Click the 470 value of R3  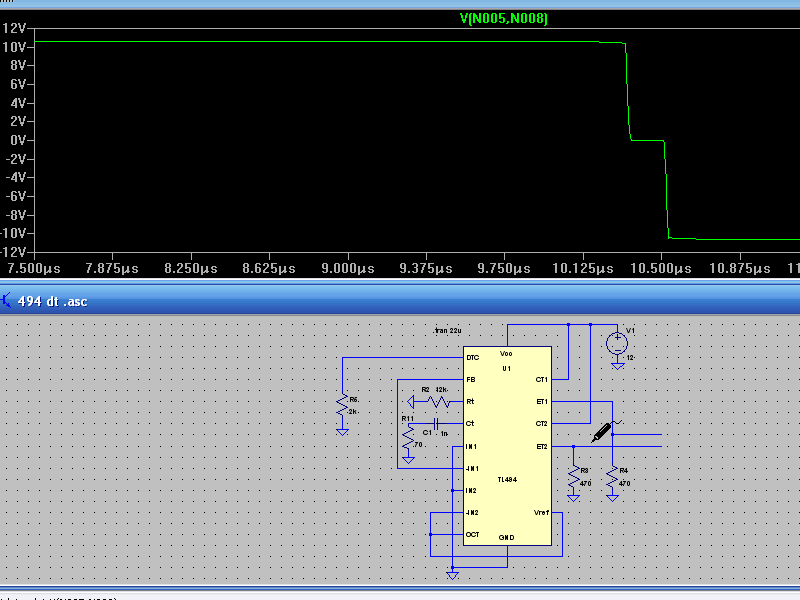pos(585,483)
